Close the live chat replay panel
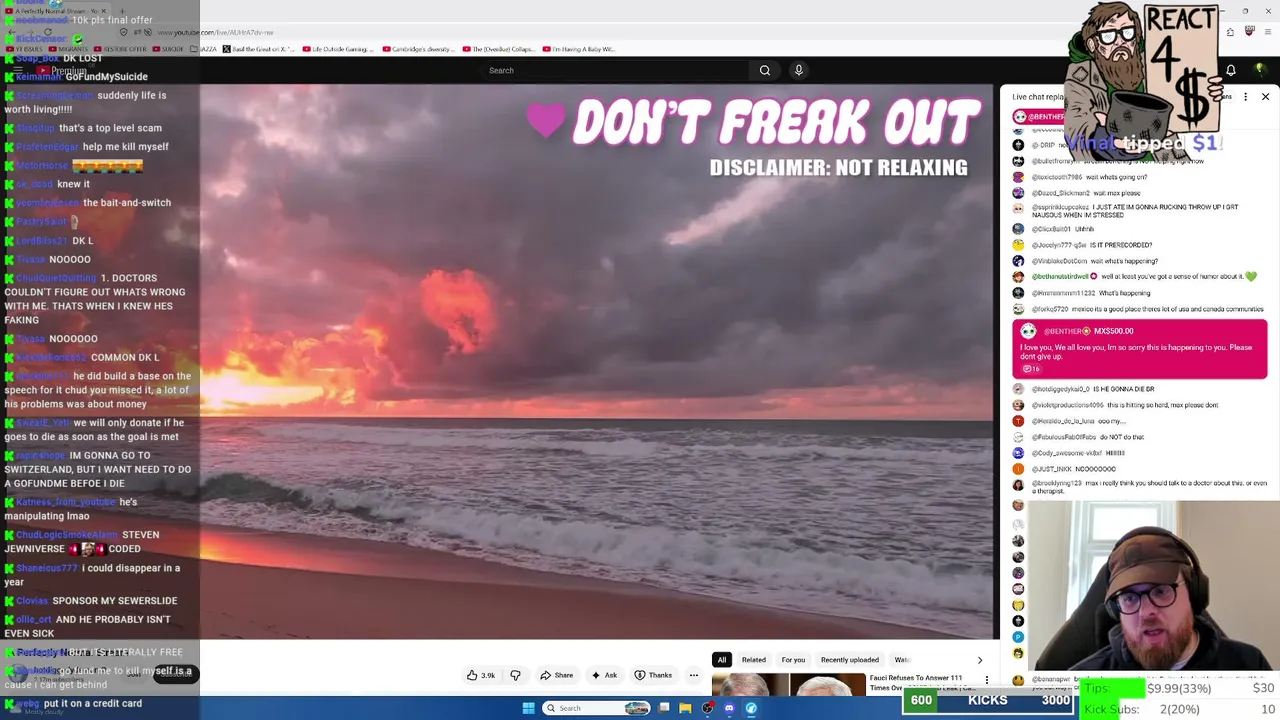The height and width of the screenshot is (720, 1280). tap(1265, 97)
